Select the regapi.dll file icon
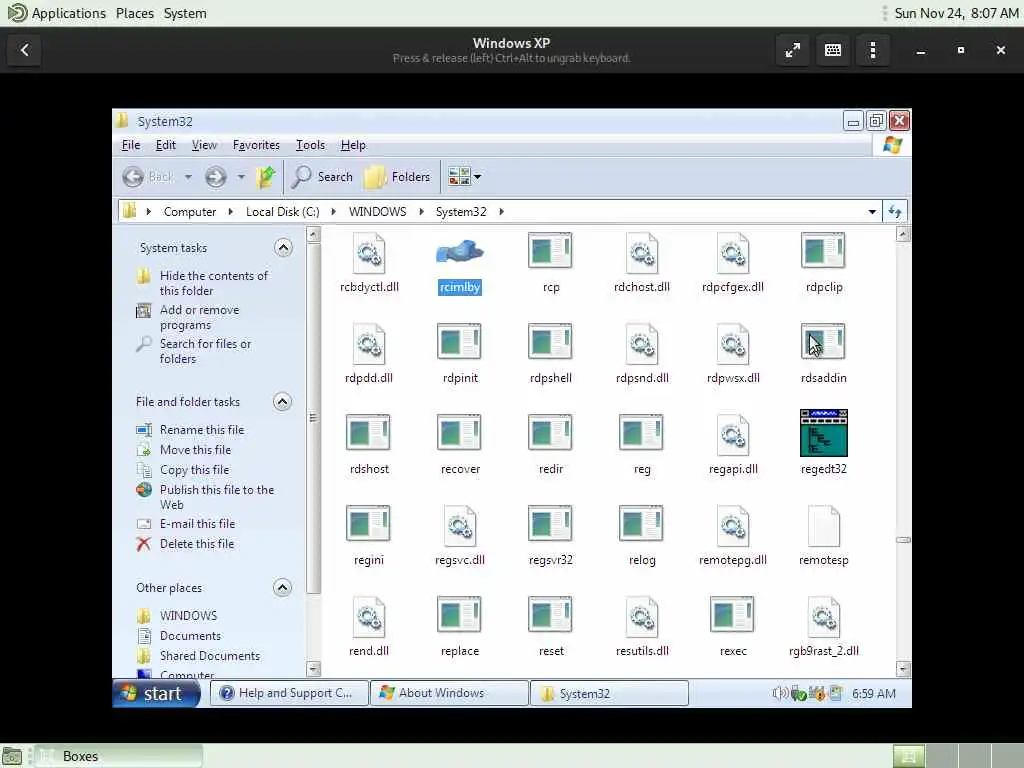The image size is (1024, 768). coord(733,435)
